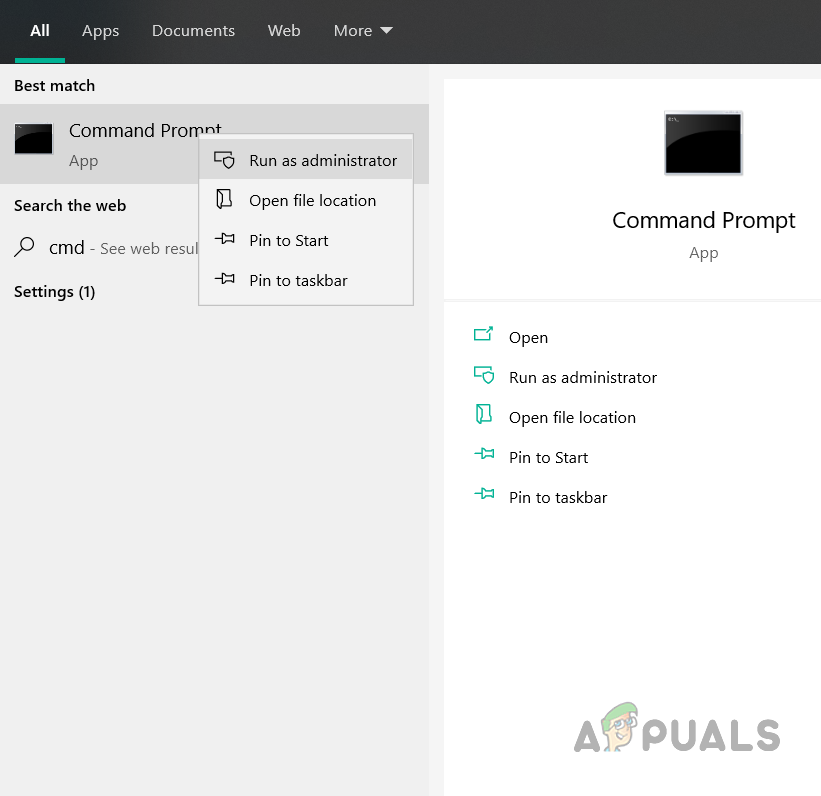The width and height of the screenshot is (821, 796).
Task: Expand the More dropdown
Action: [x=363, y=31]
